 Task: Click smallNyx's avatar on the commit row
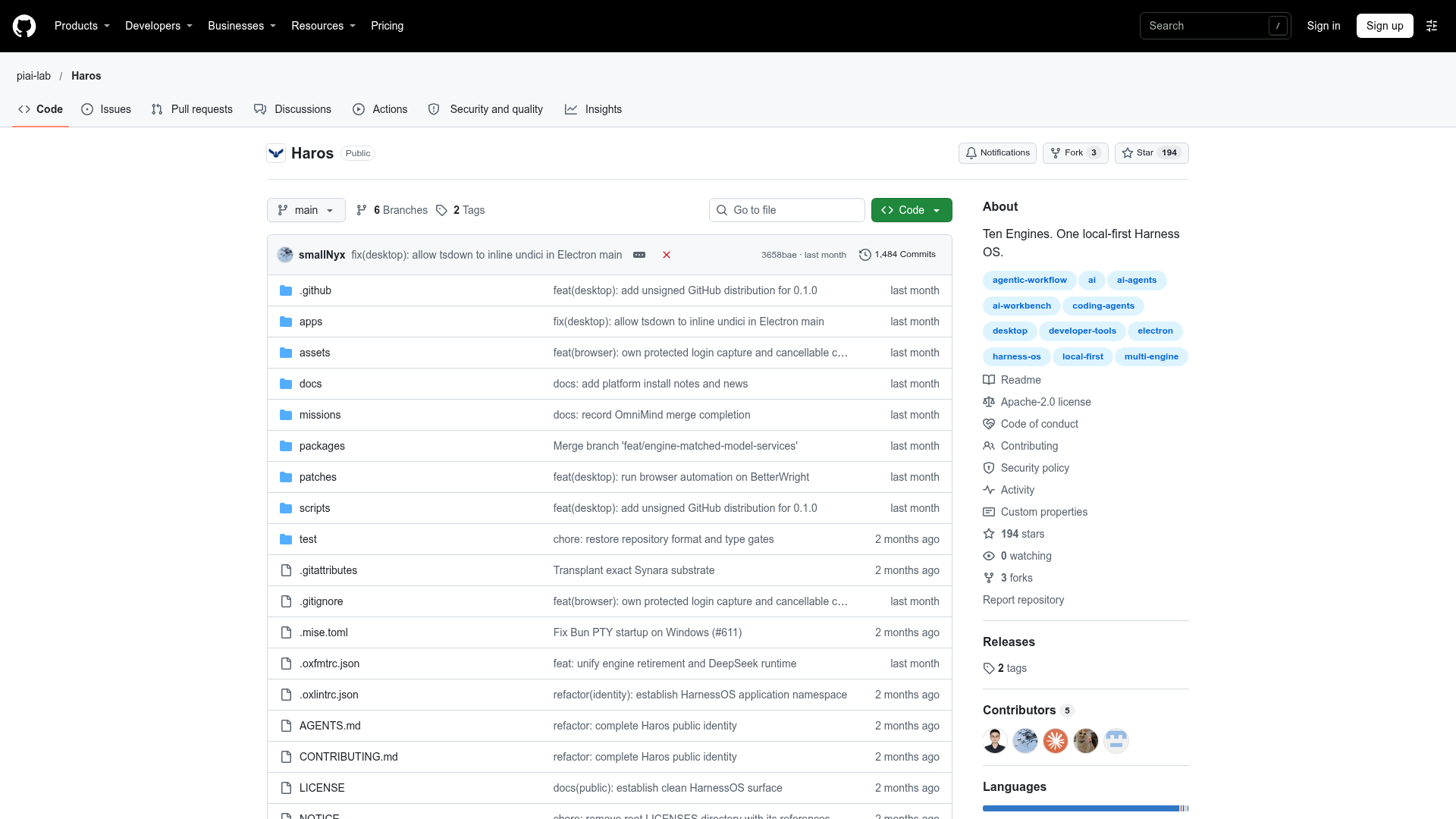[x=285, y=255]
